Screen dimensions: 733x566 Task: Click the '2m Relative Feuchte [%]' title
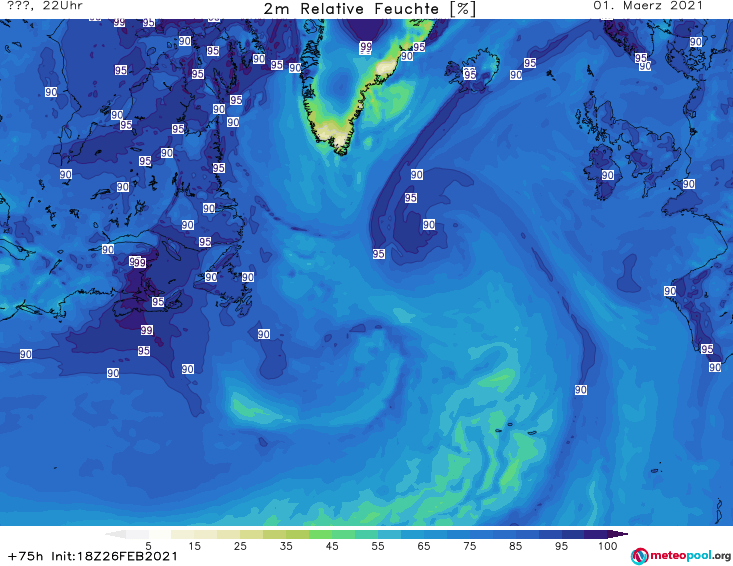point(370,9)
